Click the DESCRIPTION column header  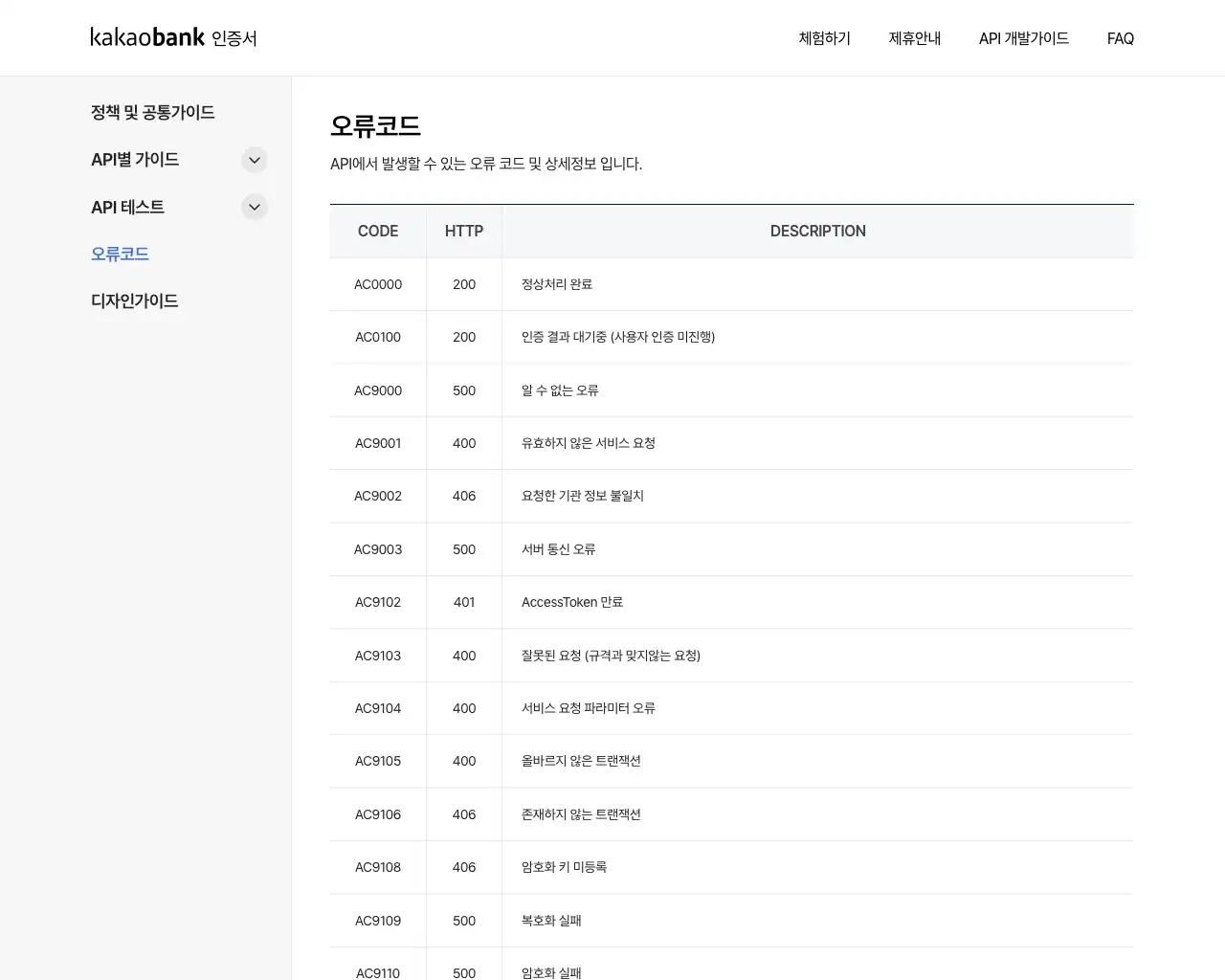tap(817, 231)
